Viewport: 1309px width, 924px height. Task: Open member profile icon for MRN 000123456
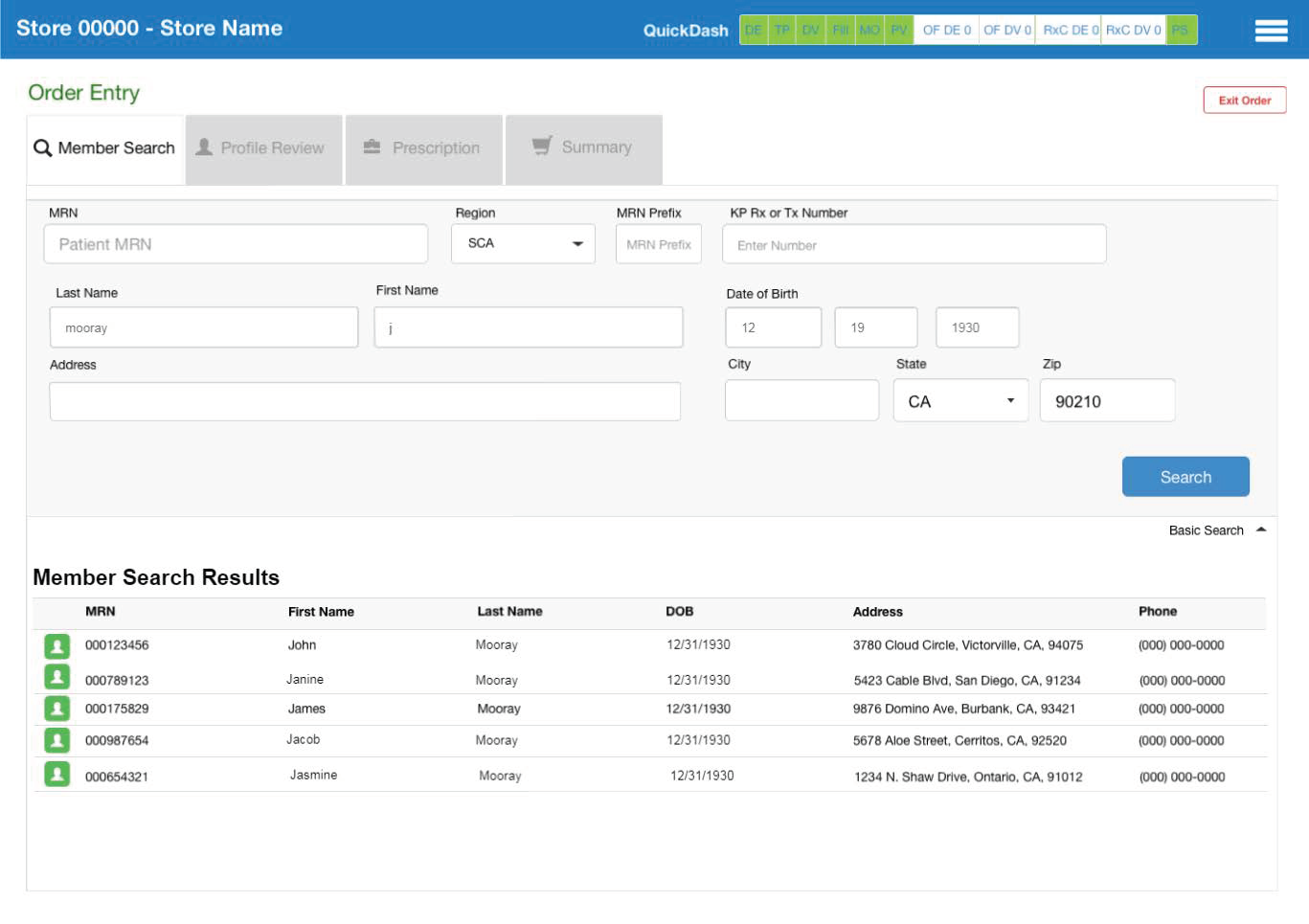click(x=57, y=645)
